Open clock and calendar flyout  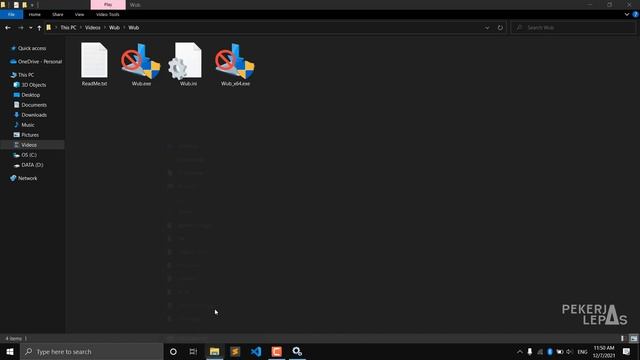tap(604, 351)
